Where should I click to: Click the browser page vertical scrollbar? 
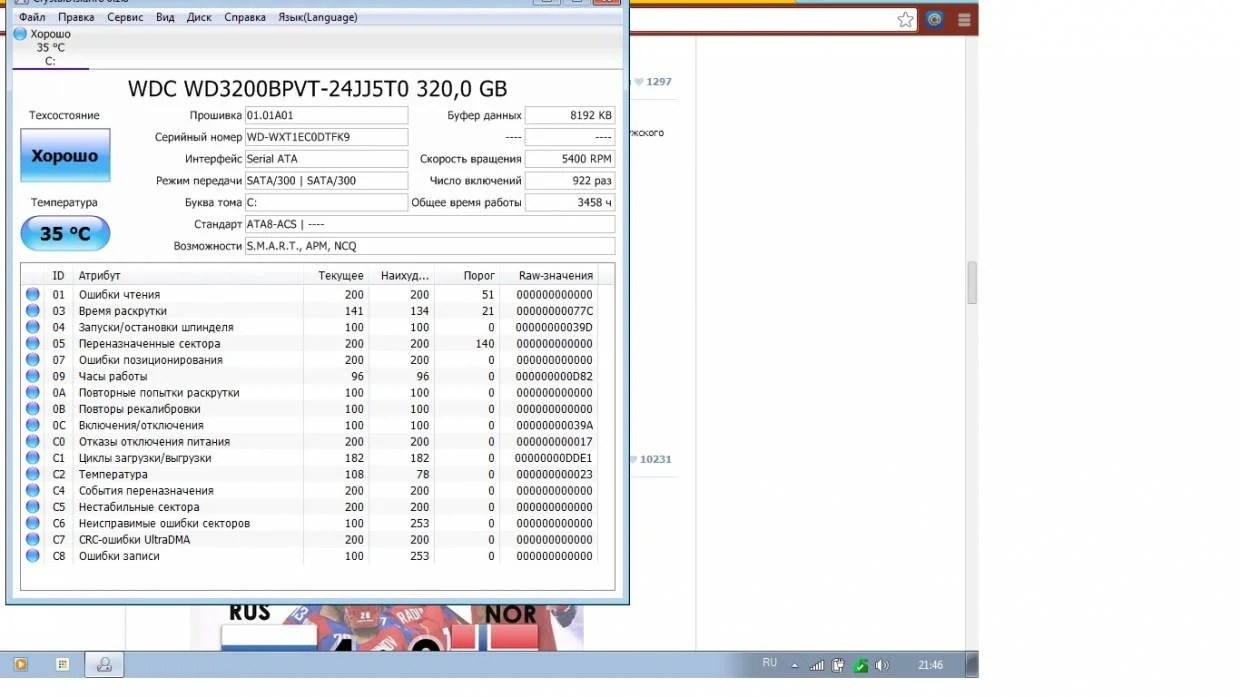tap(971, 282)
